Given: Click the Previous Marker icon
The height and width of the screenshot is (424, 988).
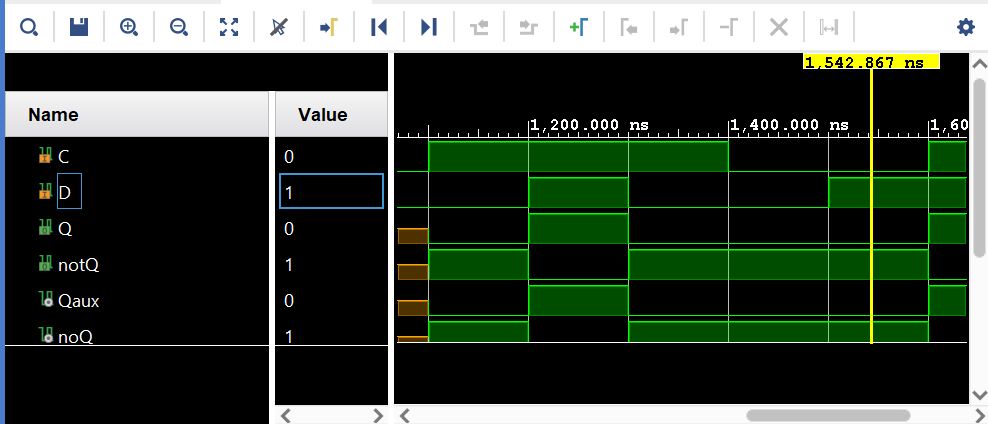Looking at the screenshot, I should click(628, 27).
